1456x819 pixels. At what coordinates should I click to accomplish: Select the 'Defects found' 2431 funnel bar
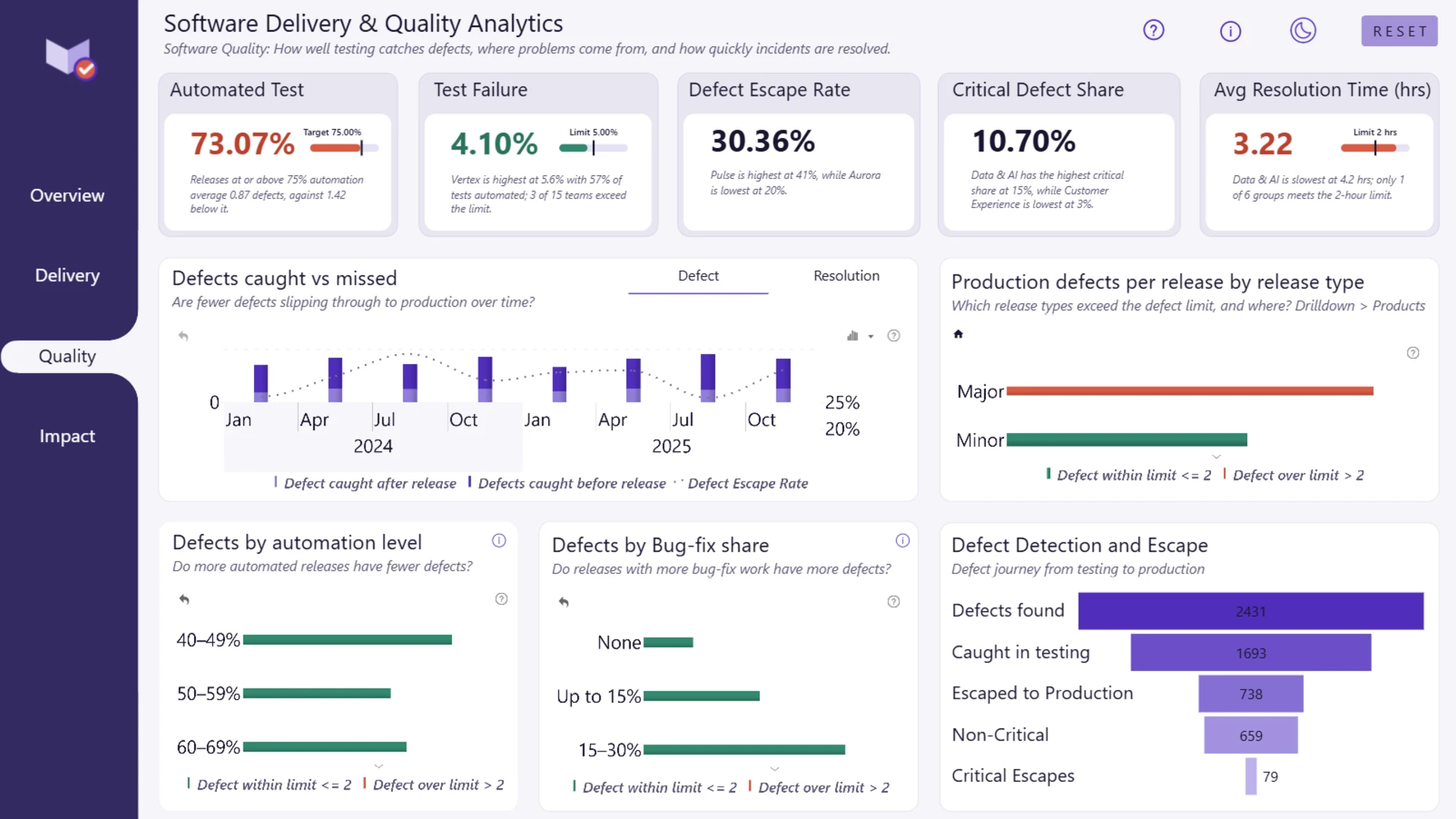[x=1250, y=611]
